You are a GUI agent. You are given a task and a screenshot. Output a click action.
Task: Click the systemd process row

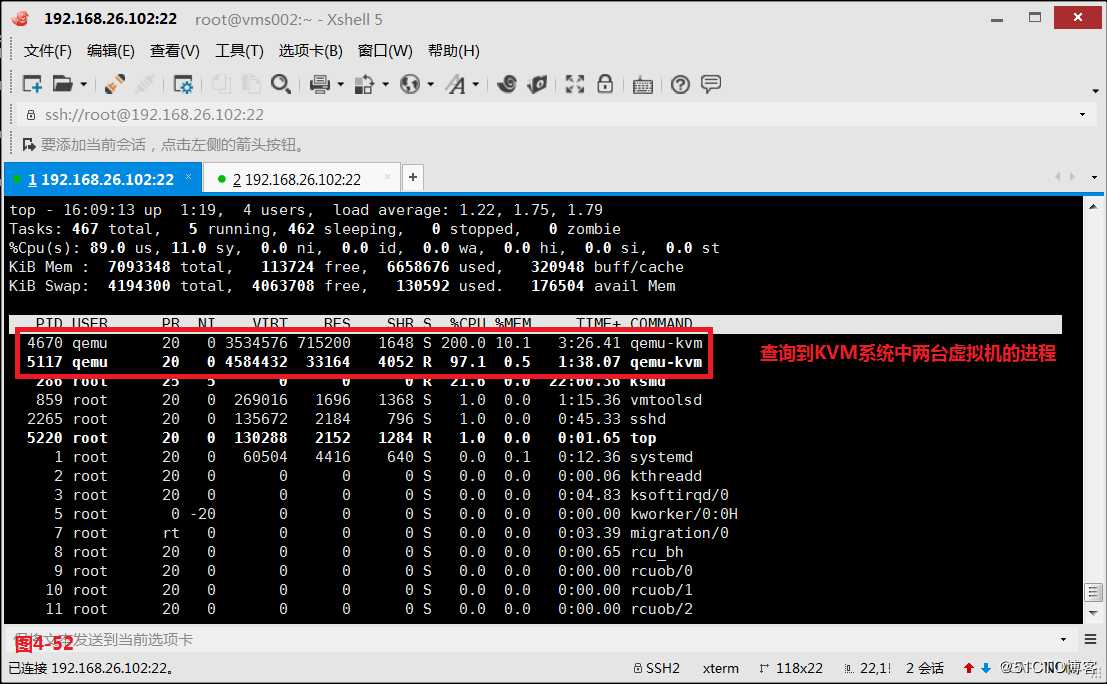(x=364, y=457)
